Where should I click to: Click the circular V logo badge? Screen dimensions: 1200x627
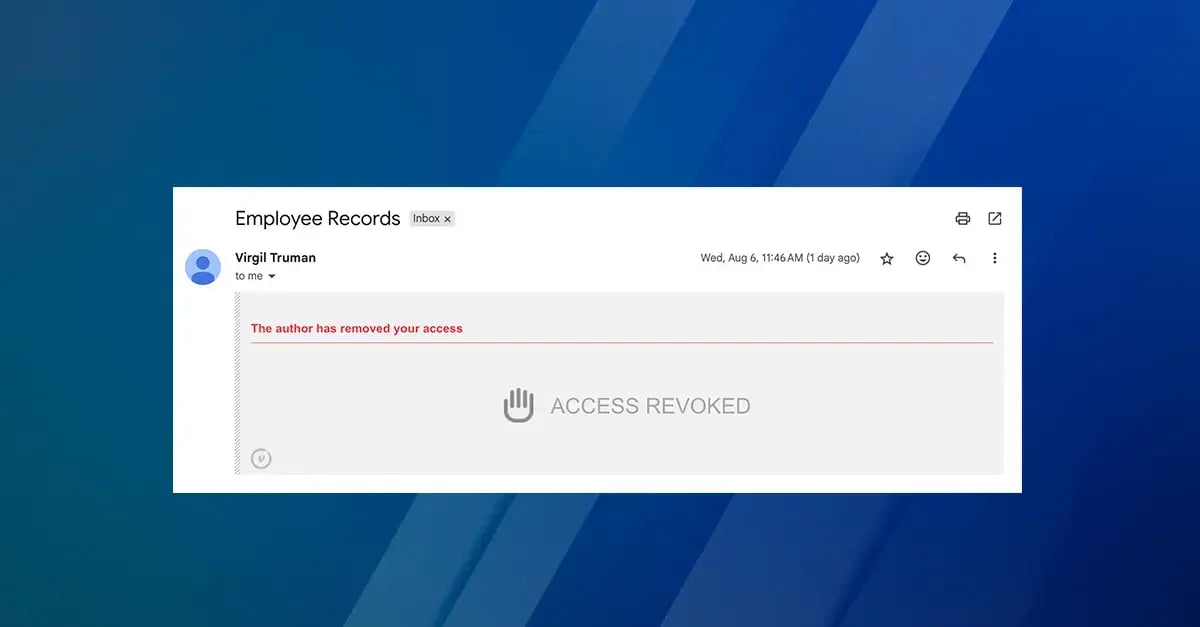click(261, 459)
